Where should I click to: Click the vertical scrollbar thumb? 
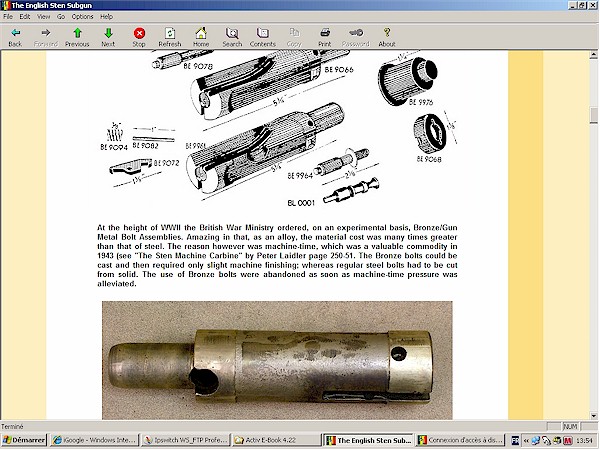(x=593, y=116)
